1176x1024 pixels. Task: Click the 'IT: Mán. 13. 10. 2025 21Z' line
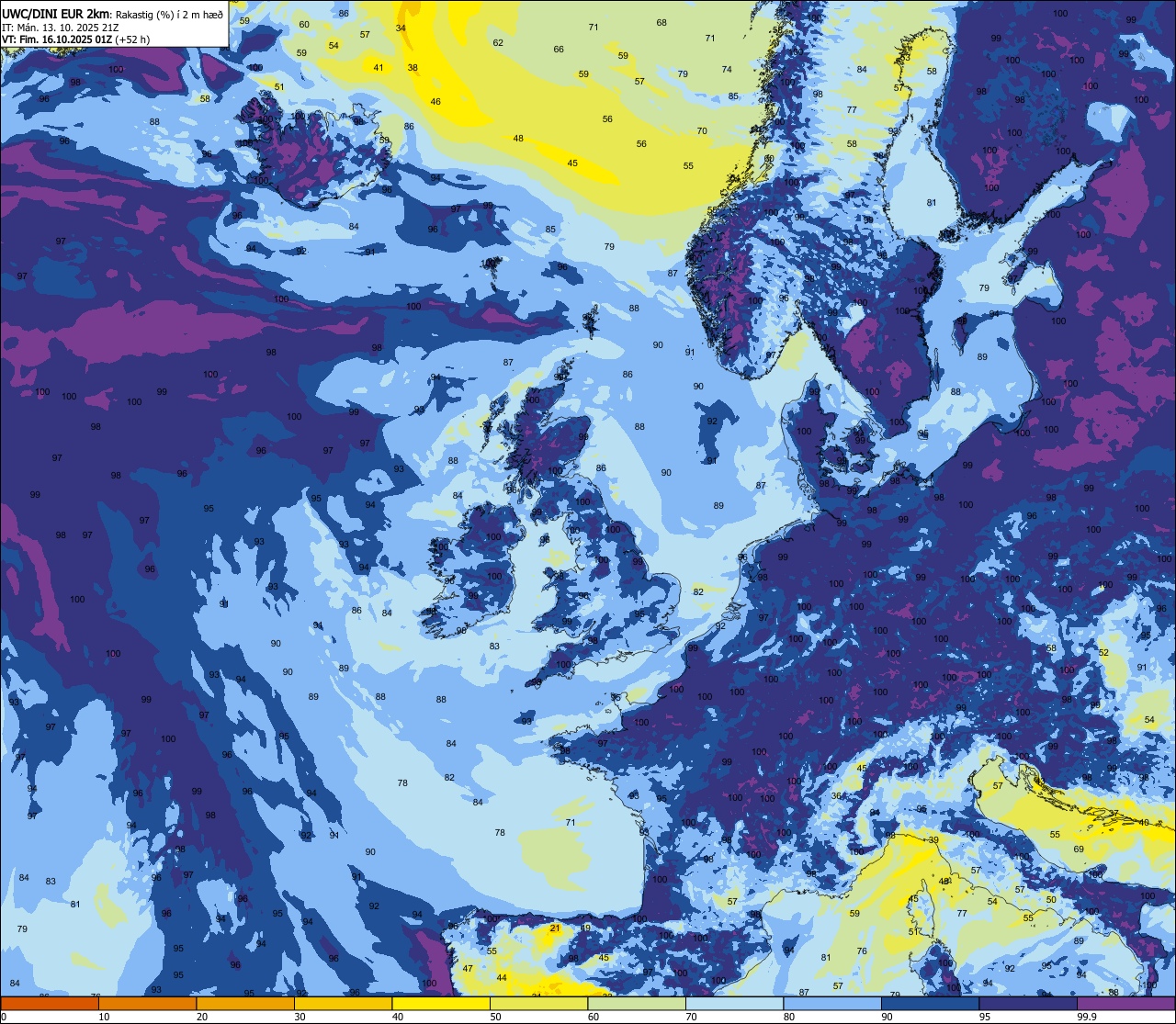[x=60, y=27]
